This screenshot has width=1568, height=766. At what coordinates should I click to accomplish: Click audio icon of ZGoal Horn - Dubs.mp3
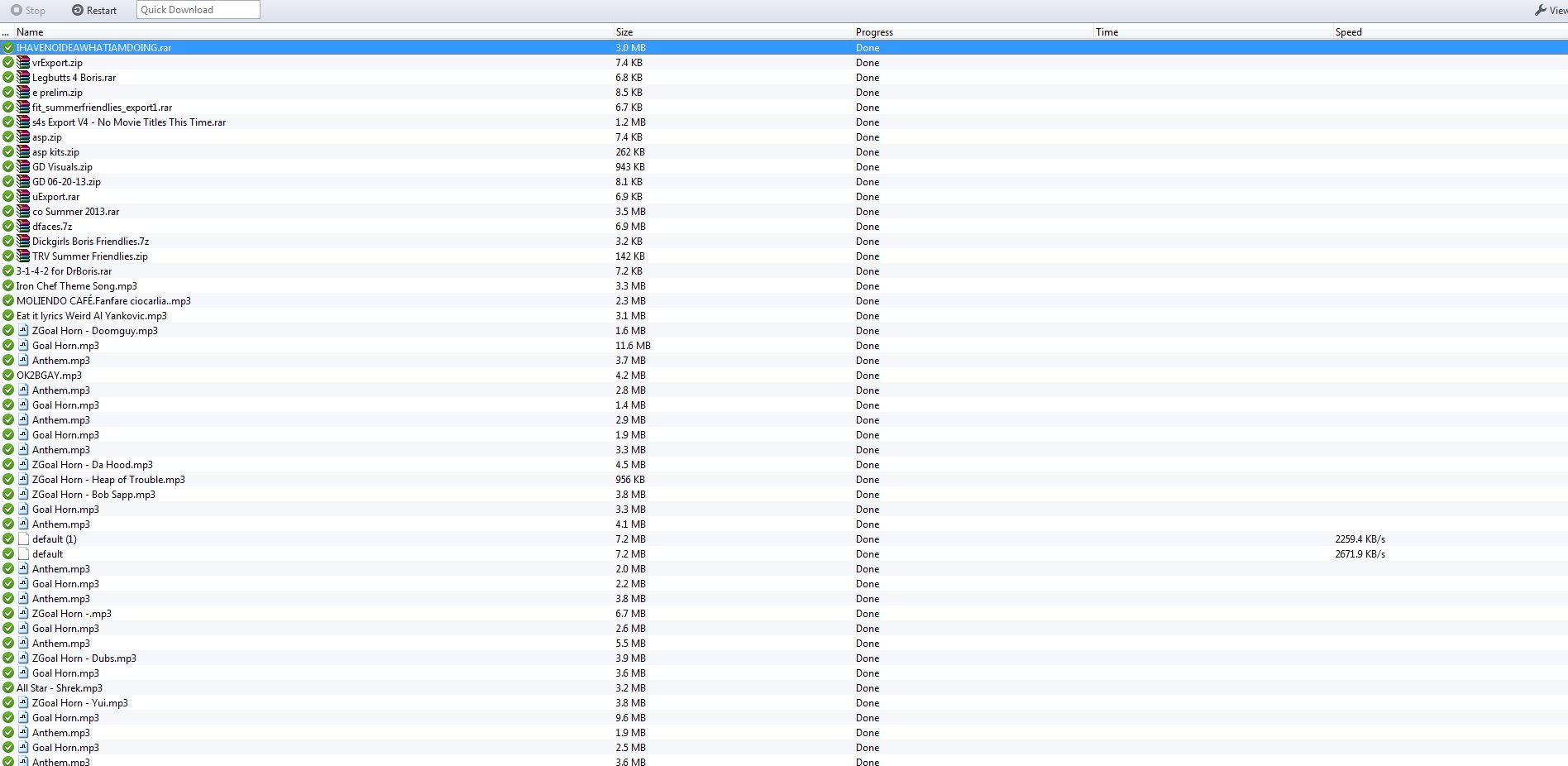(x=23, y=658)
